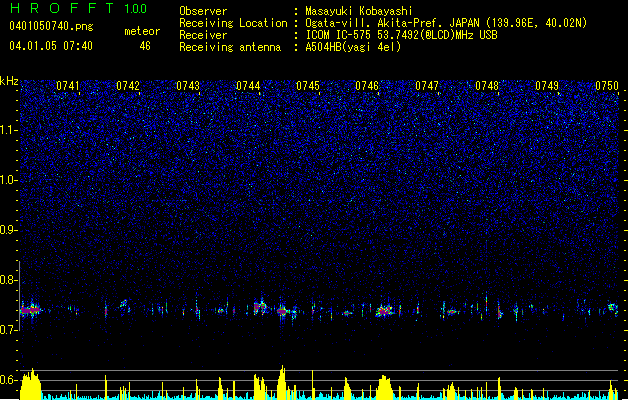Image resolution: width=629 pixels, height=400 pixels.
Task: Click the meteor label
Action: 142,31
